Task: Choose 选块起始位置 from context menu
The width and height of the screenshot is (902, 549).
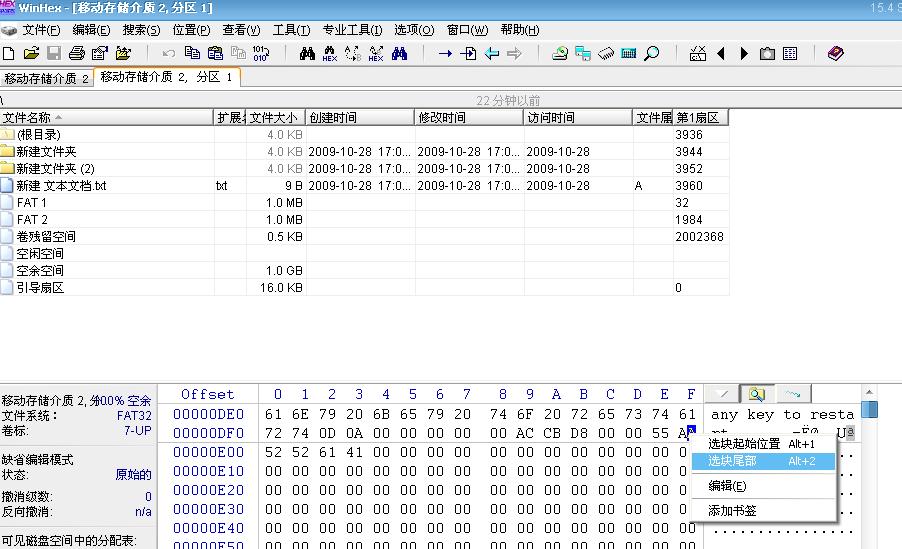Action: pos(763,444)
